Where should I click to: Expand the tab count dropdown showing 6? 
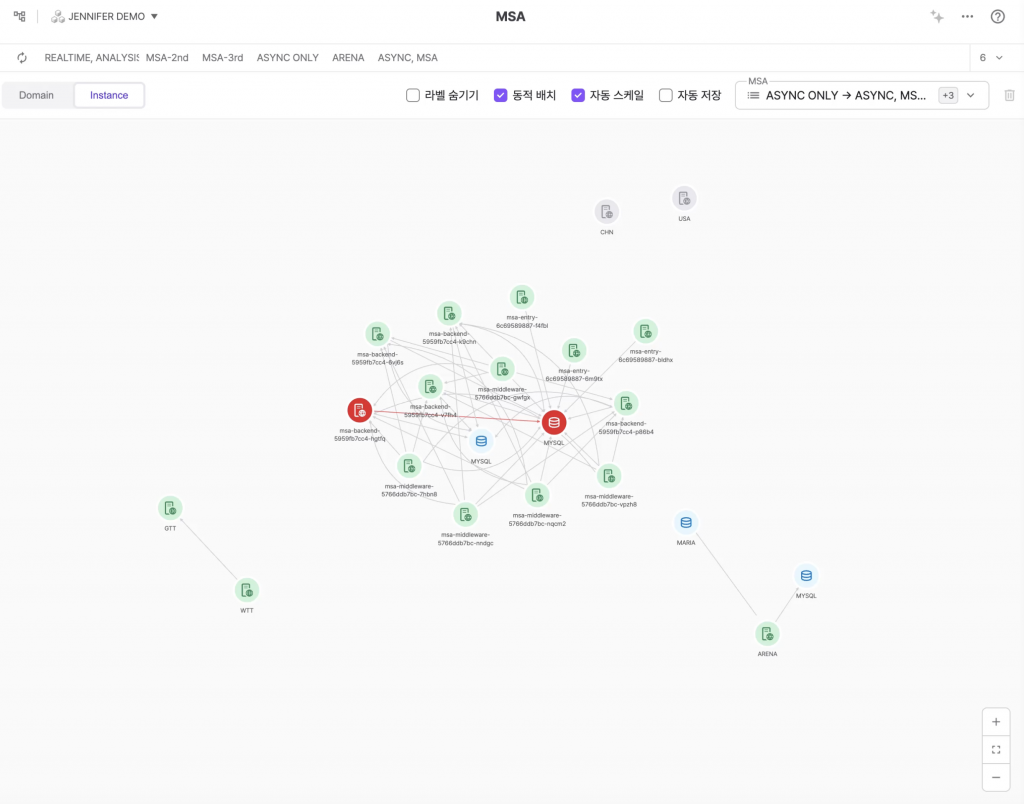point(990,58)
